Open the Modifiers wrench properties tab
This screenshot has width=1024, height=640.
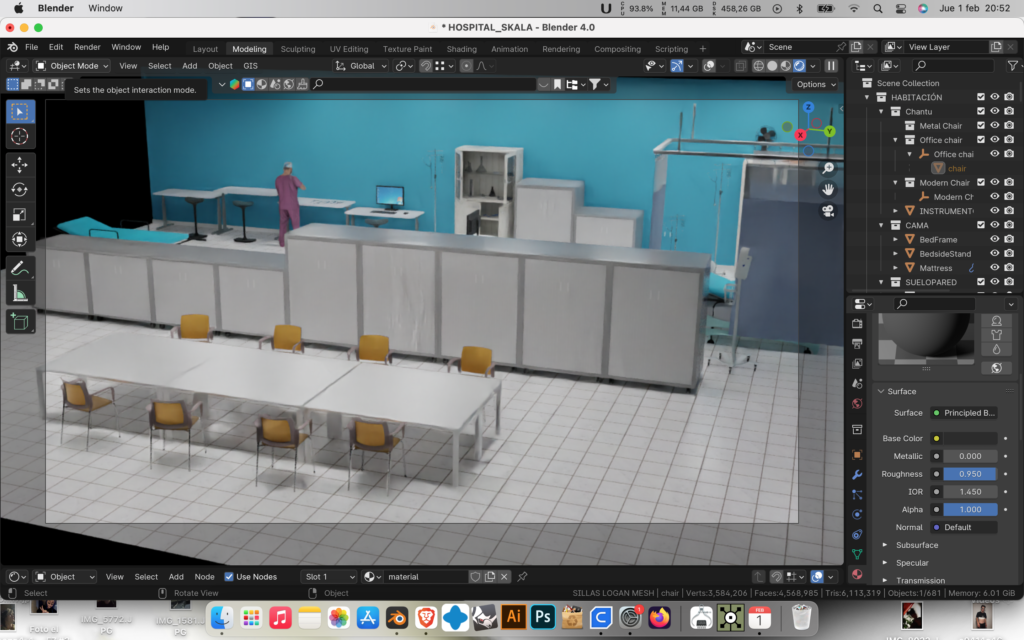857,474
